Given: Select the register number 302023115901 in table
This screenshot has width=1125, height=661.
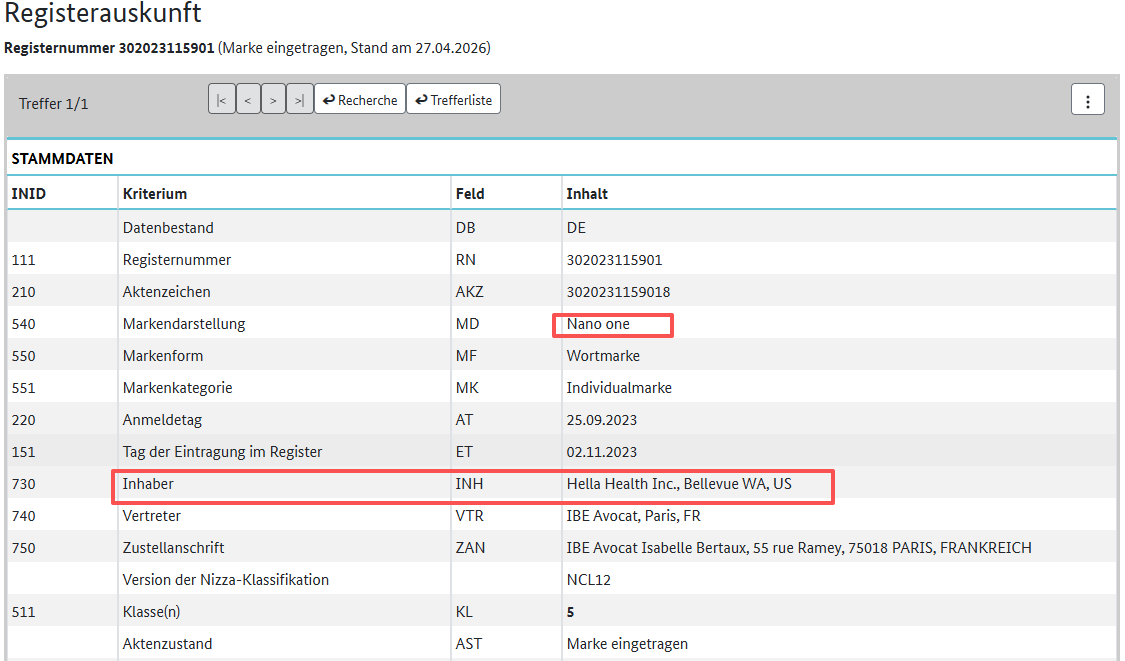Looking at the screenshot, I should click(614, 260).
